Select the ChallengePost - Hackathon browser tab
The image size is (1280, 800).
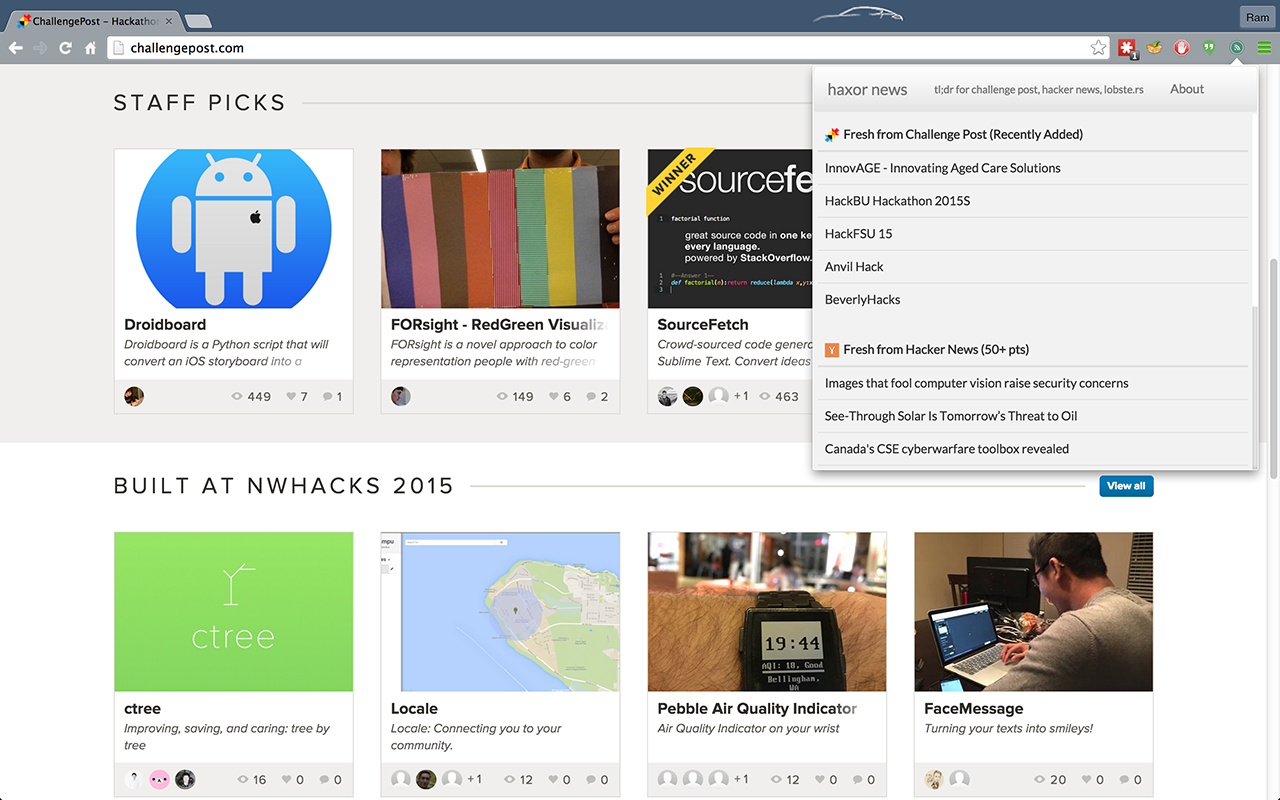pos(95,20)
